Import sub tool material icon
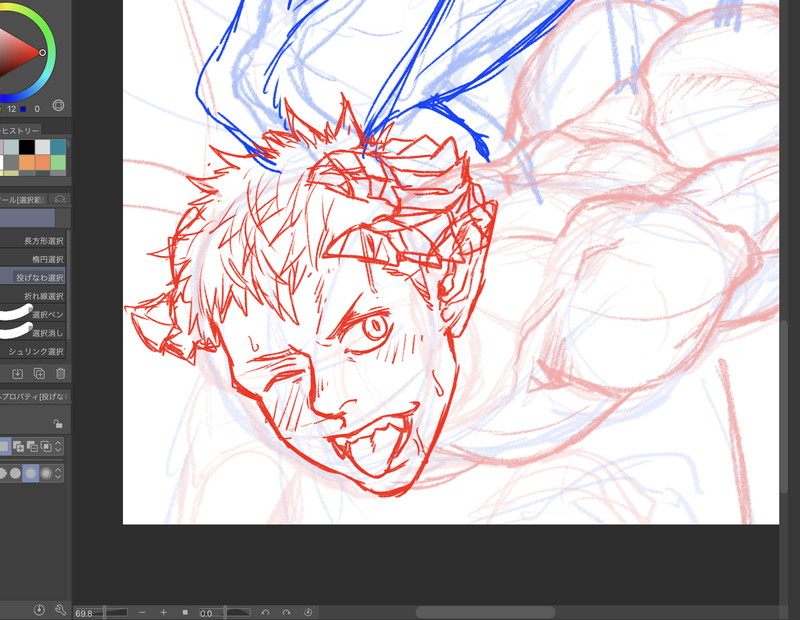800x620 pixels. [17, 374]
